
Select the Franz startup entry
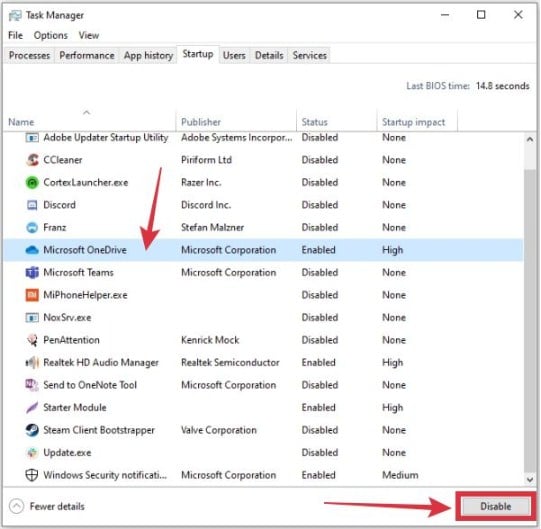coord(263,227)
